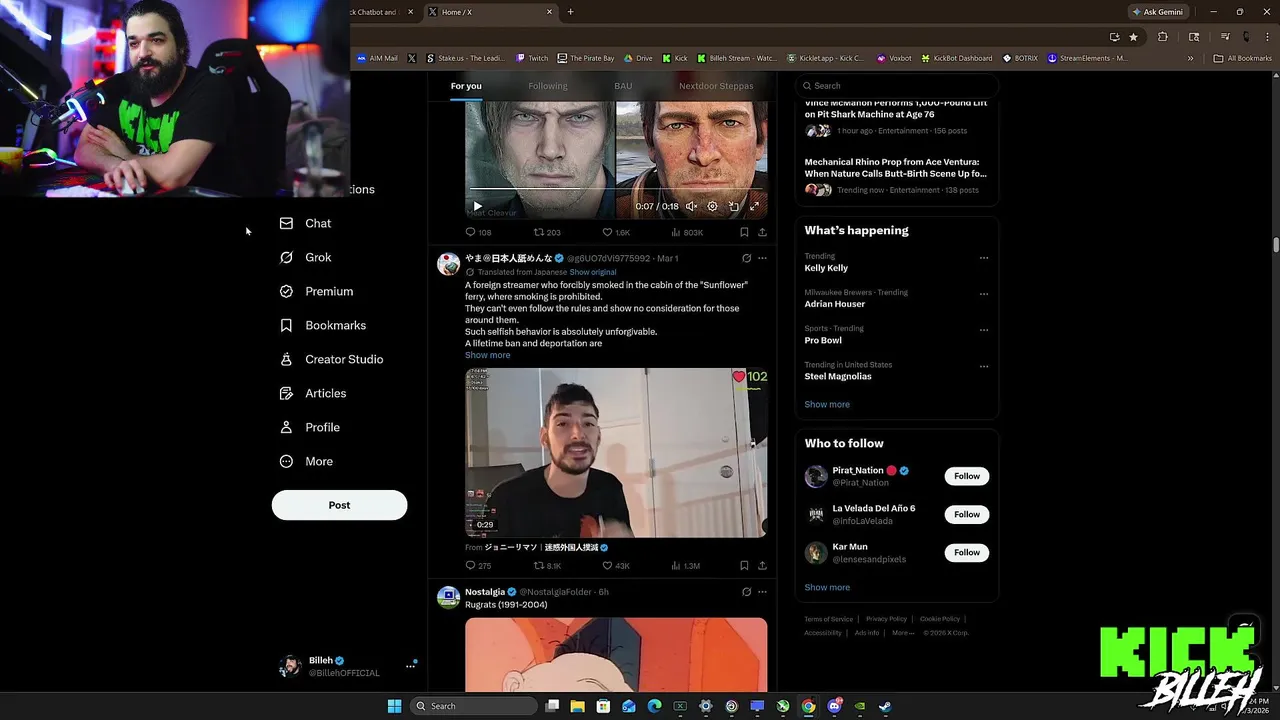
Task: Open Creator Studio in the sidebar
Action: pyautogui.click(x=330, y=359)
